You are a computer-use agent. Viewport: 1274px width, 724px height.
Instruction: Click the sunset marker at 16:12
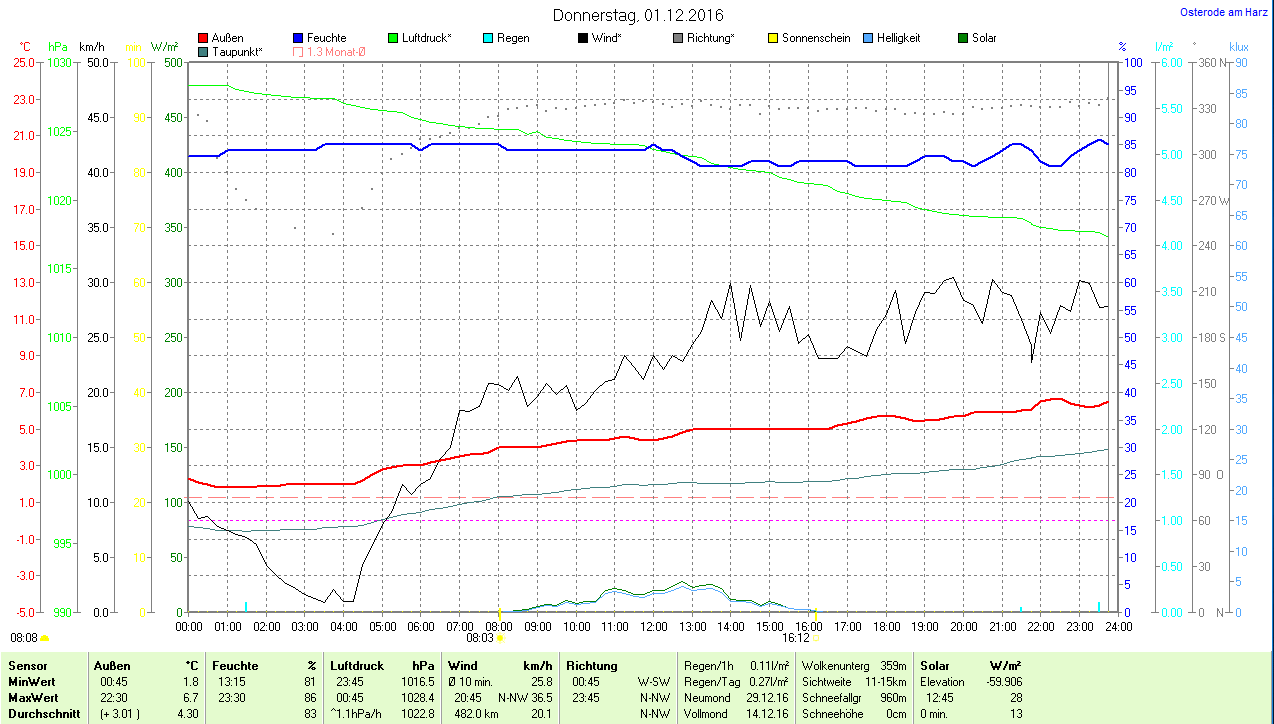[x=816, y=637]
